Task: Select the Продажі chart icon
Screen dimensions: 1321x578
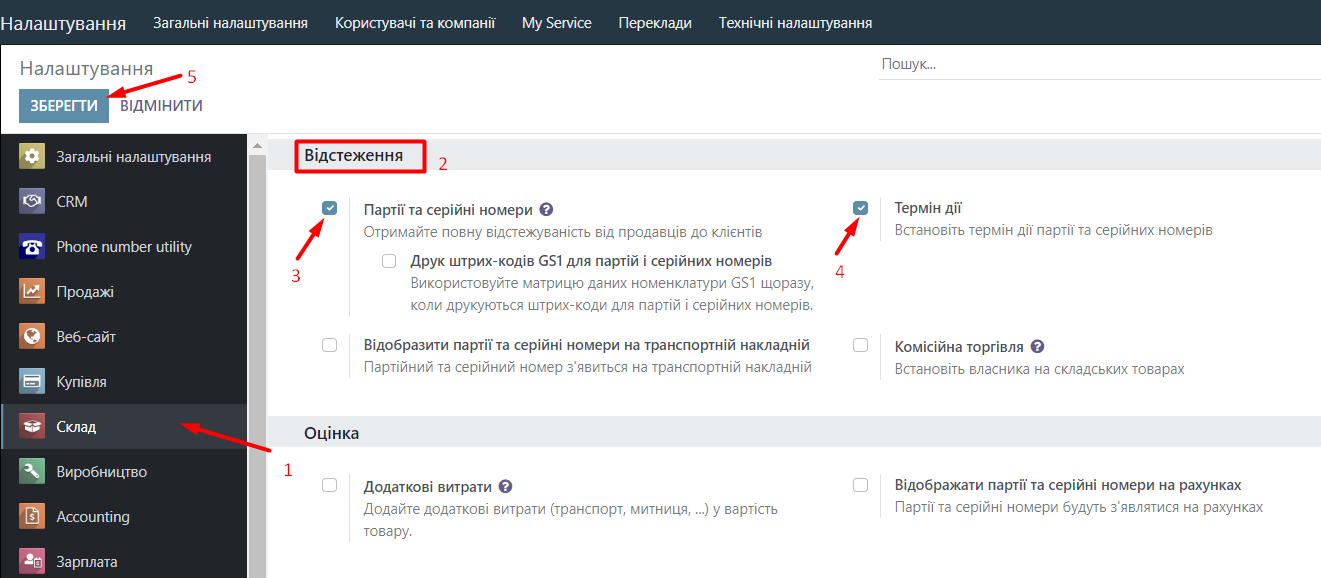Action: [32, 292]
